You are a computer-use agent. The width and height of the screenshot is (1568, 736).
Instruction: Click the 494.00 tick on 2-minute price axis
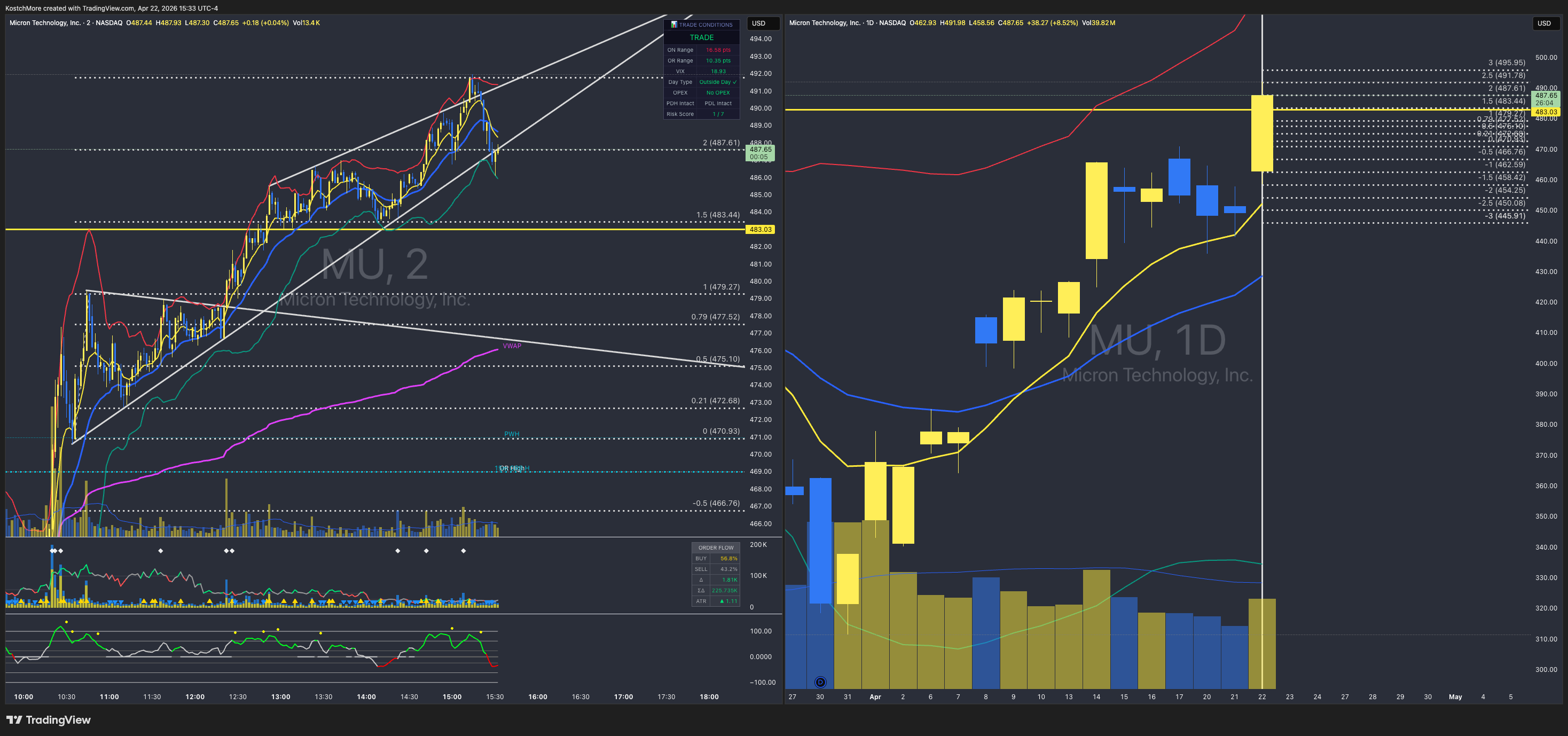pos(761,38)
